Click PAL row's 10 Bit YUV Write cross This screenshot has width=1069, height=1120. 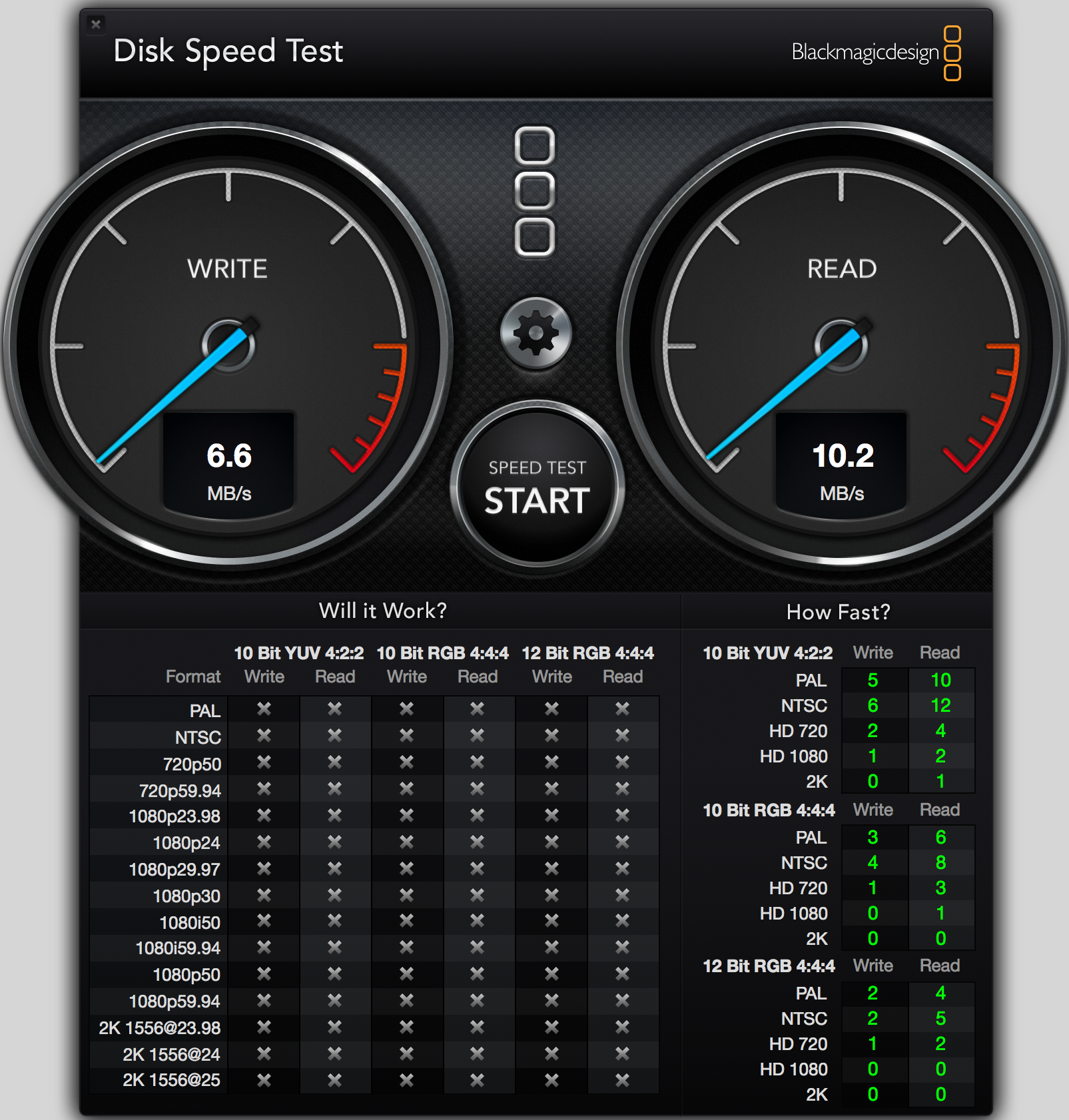click(x=264, y=708)
